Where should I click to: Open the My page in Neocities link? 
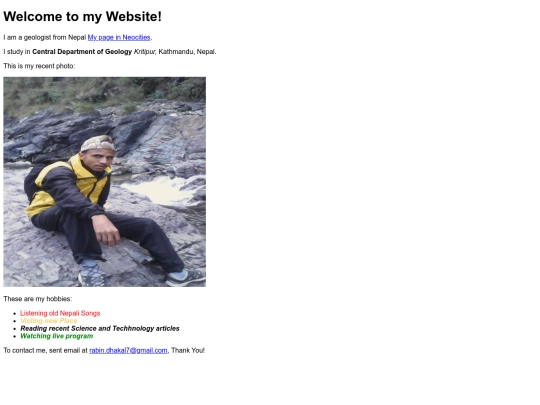pyautogui.click(x=119, y=37)
